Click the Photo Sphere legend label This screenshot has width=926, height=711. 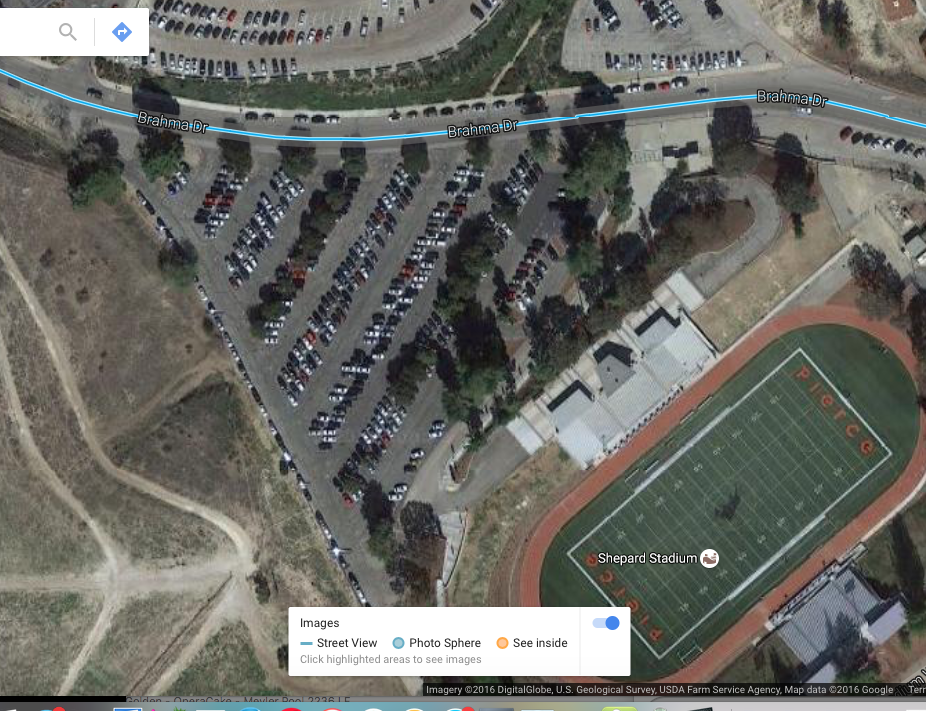[x=445, y=643]
